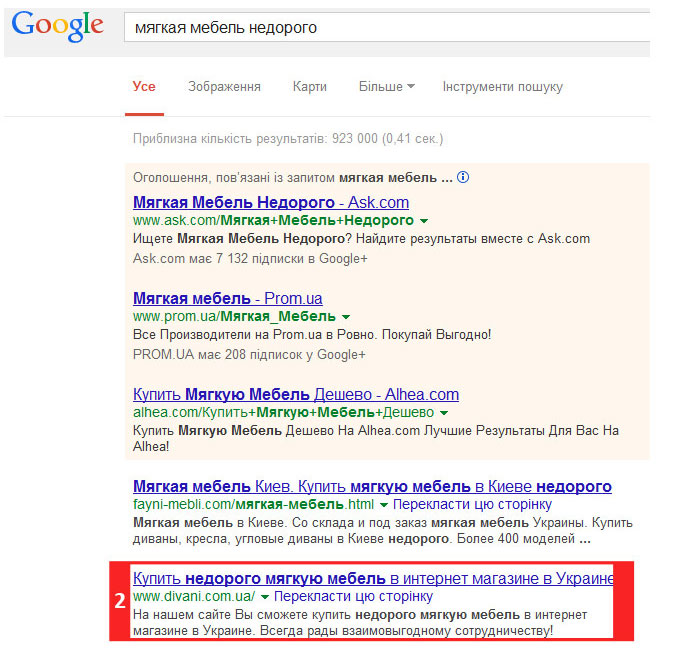Expand the arrow beside the fayni-mebli.com URL

[384, 505]
